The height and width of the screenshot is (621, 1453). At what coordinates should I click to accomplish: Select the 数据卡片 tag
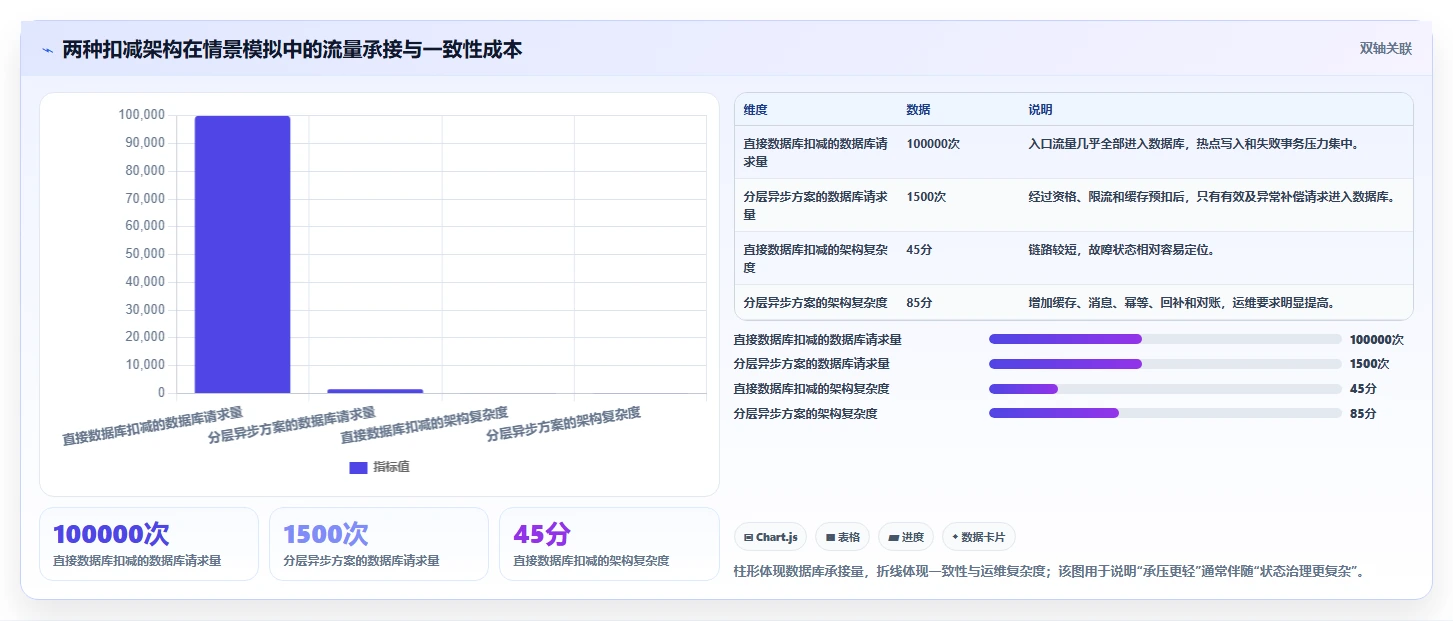pos(978,537)
